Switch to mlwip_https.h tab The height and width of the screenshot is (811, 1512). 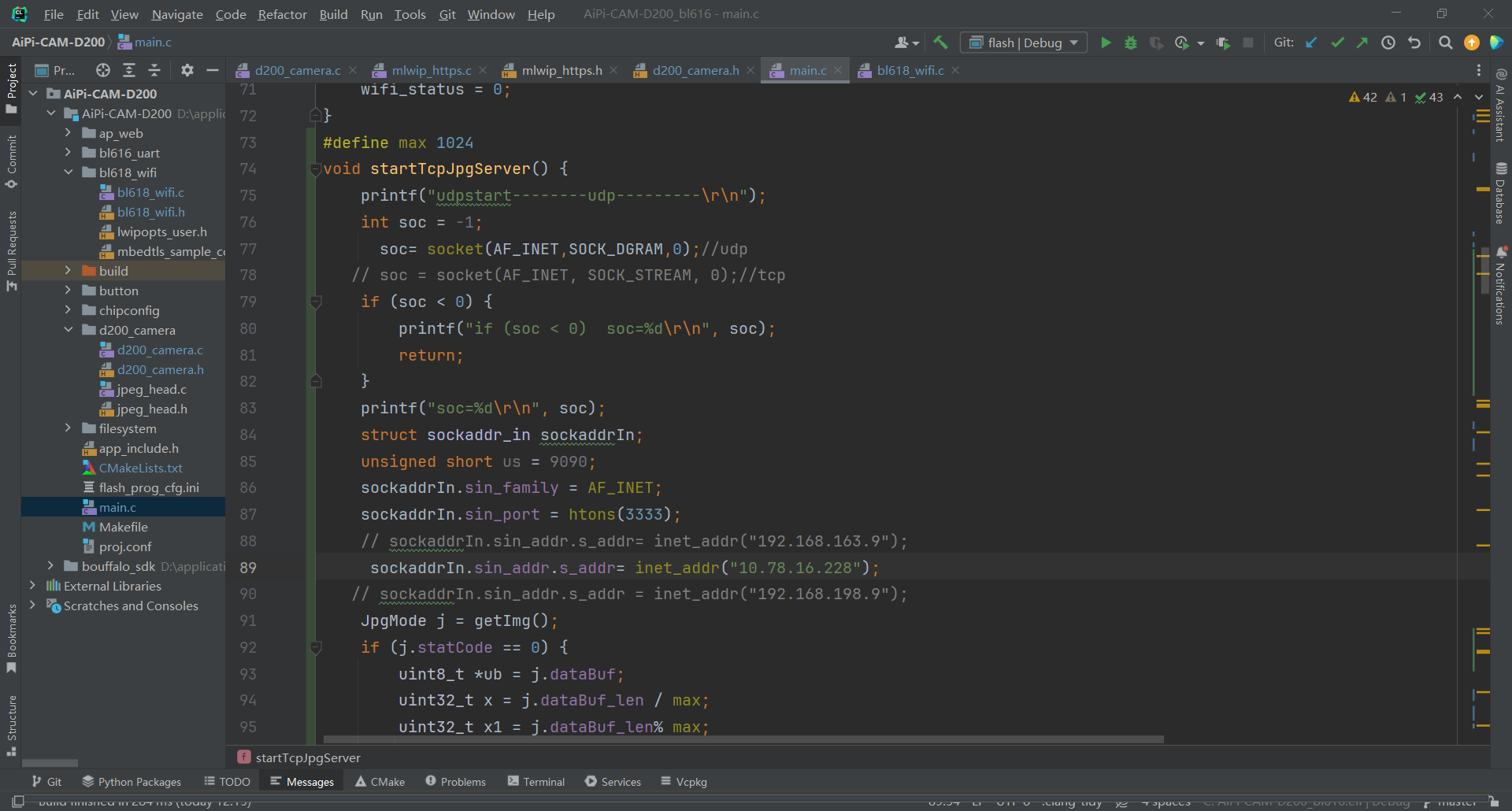click(561, 70)
